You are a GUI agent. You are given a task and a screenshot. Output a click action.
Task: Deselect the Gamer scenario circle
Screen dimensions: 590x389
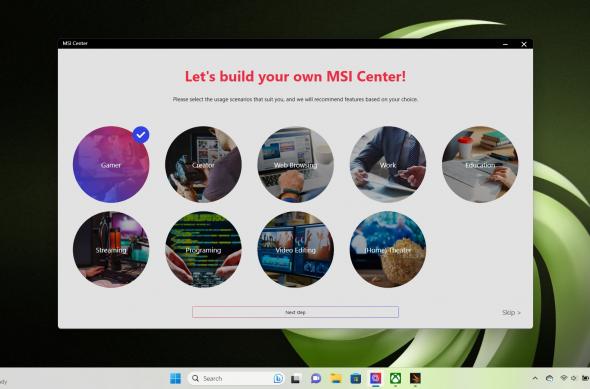pos(111,164)
